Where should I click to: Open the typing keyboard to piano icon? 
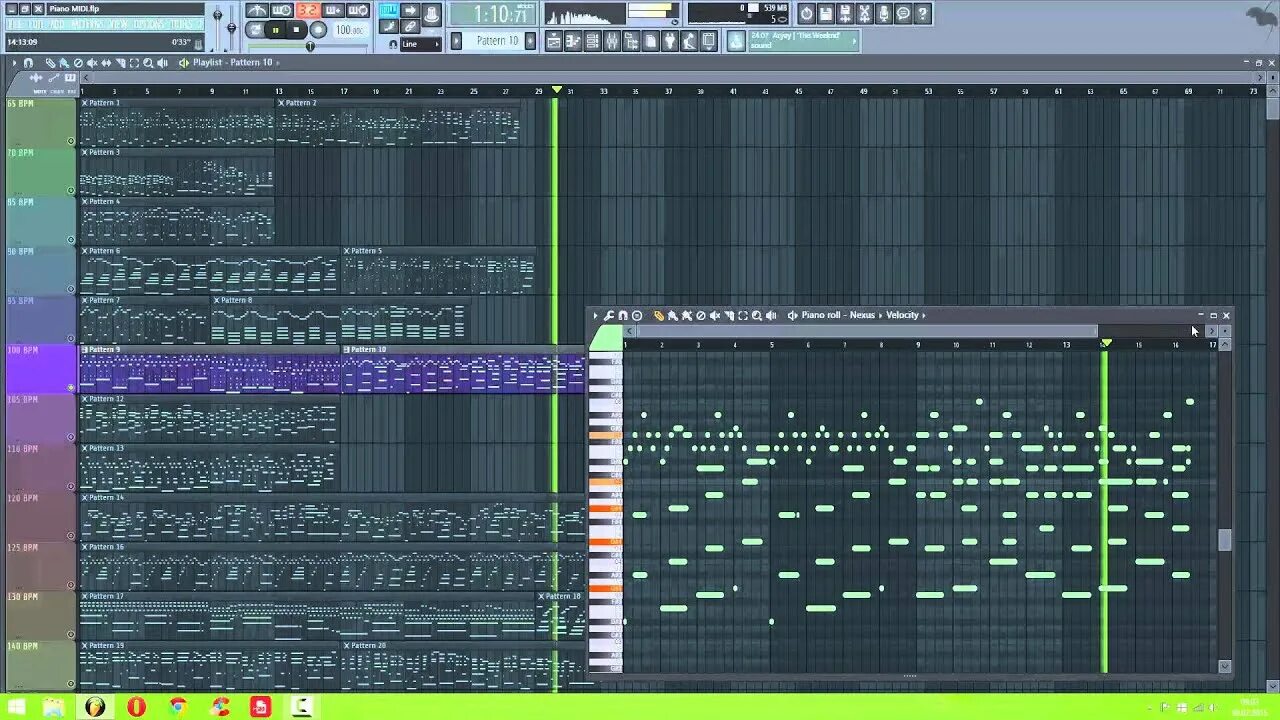pyautogui.click(x=388, y=11)
